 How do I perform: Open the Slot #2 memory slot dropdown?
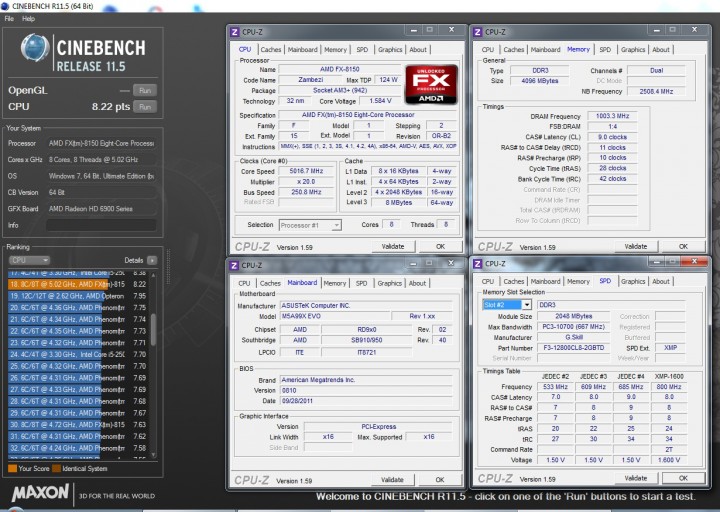tap(507, 305)
